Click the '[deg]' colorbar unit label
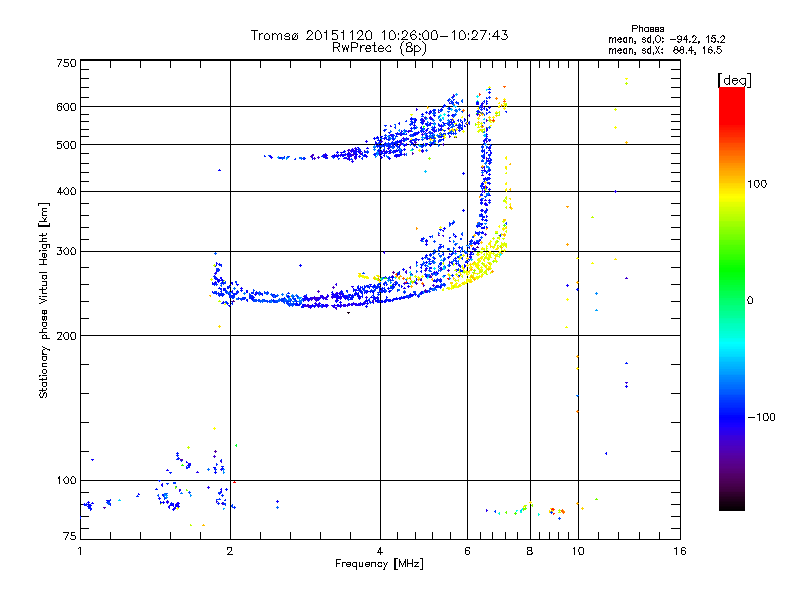This screenshot has height=600, width=800. click(734, 80)
